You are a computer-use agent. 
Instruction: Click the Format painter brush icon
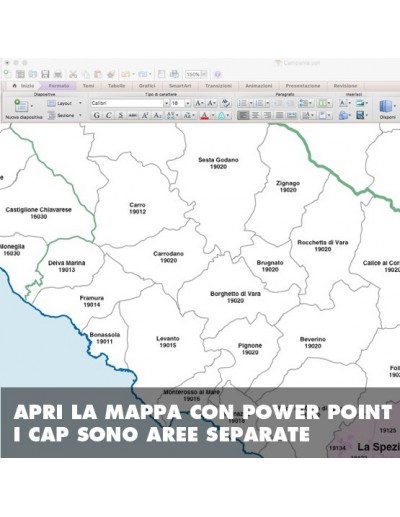tap(111, 74)
